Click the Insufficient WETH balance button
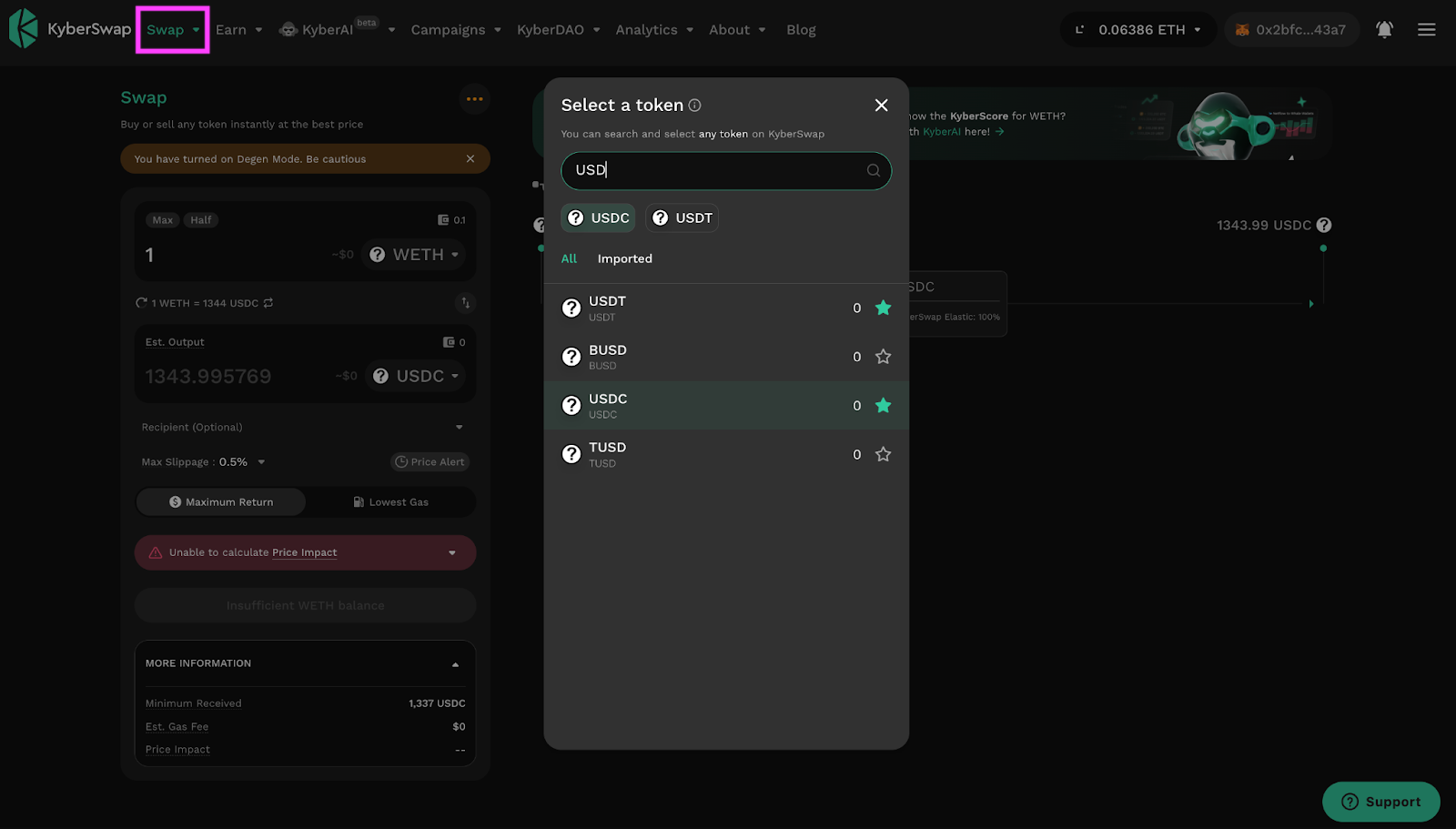Viewport: 1456px width, 829px height. (305, 606)
